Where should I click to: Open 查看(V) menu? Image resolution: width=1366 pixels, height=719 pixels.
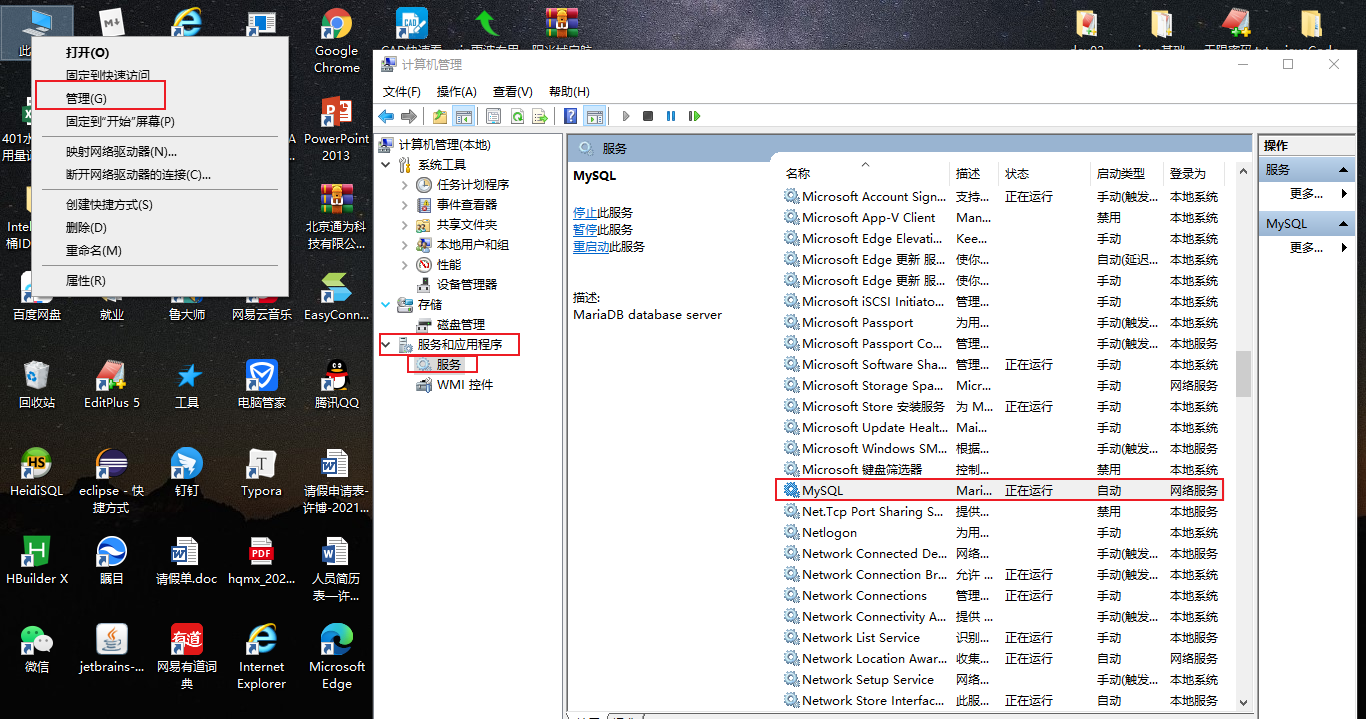click(x=513, y=91)
